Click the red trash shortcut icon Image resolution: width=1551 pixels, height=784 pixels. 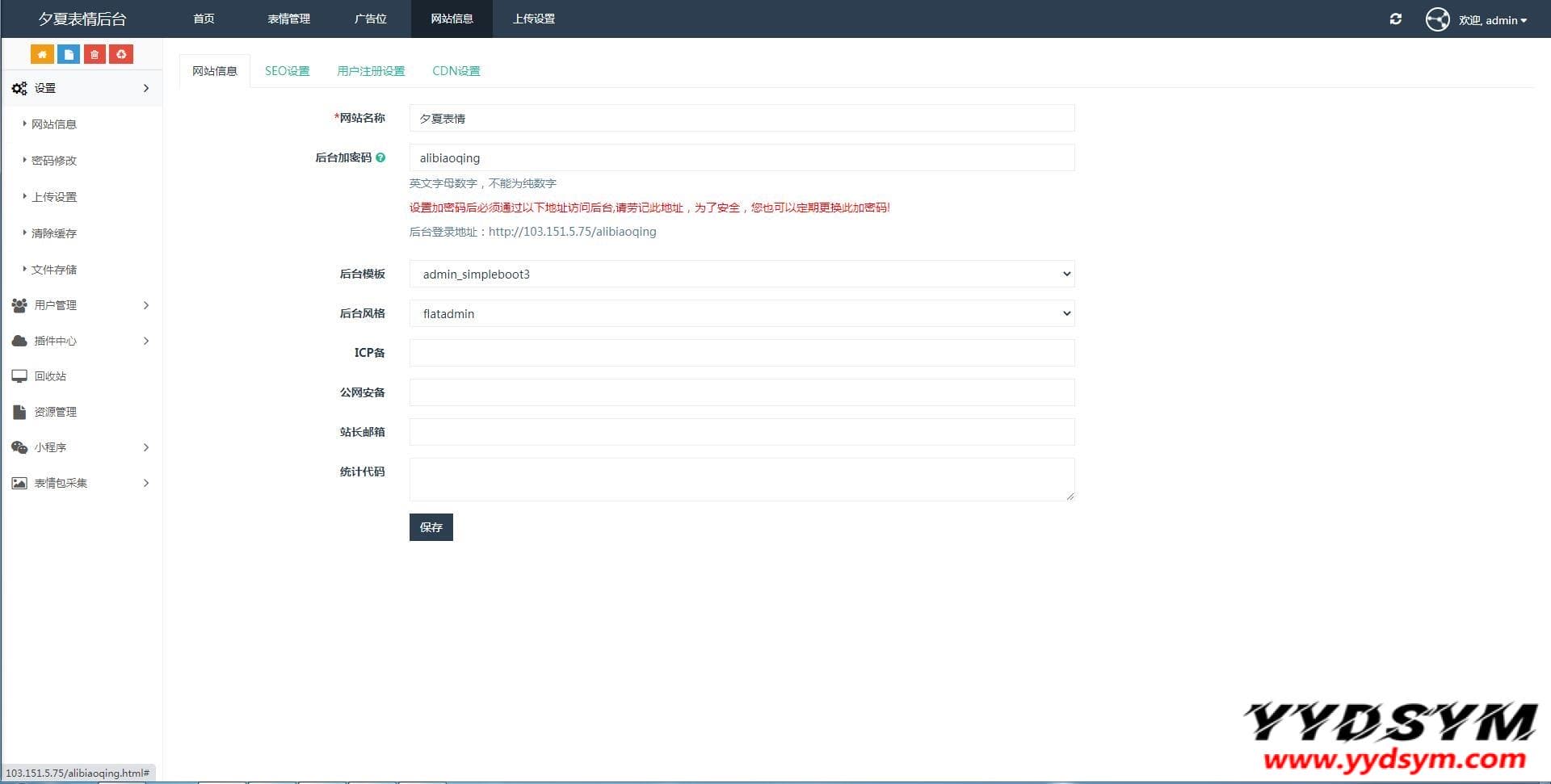pyautogui.click(x=95, y=54)
